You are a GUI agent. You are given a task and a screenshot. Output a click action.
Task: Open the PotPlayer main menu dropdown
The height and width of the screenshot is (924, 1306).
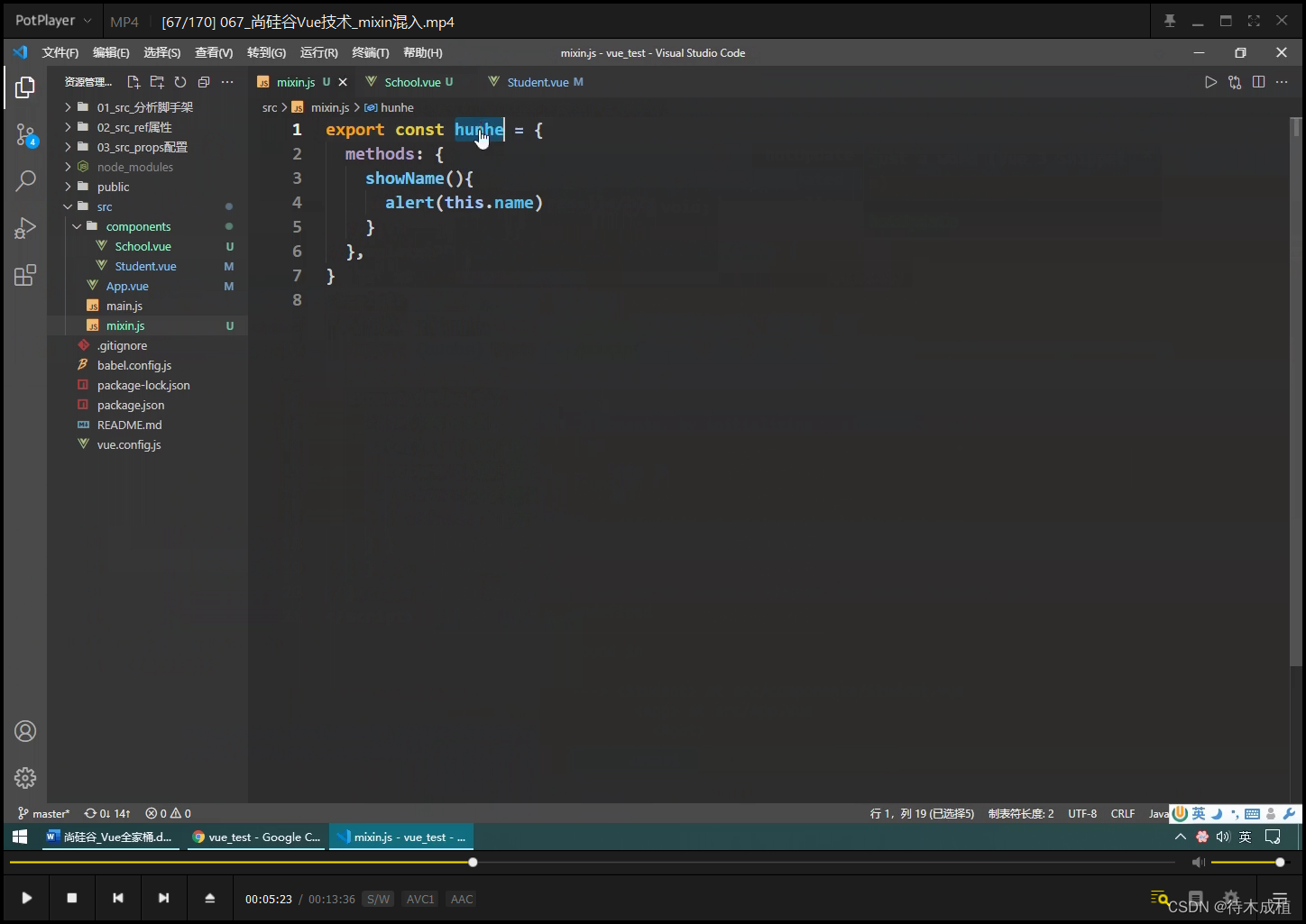click(53, 21)
